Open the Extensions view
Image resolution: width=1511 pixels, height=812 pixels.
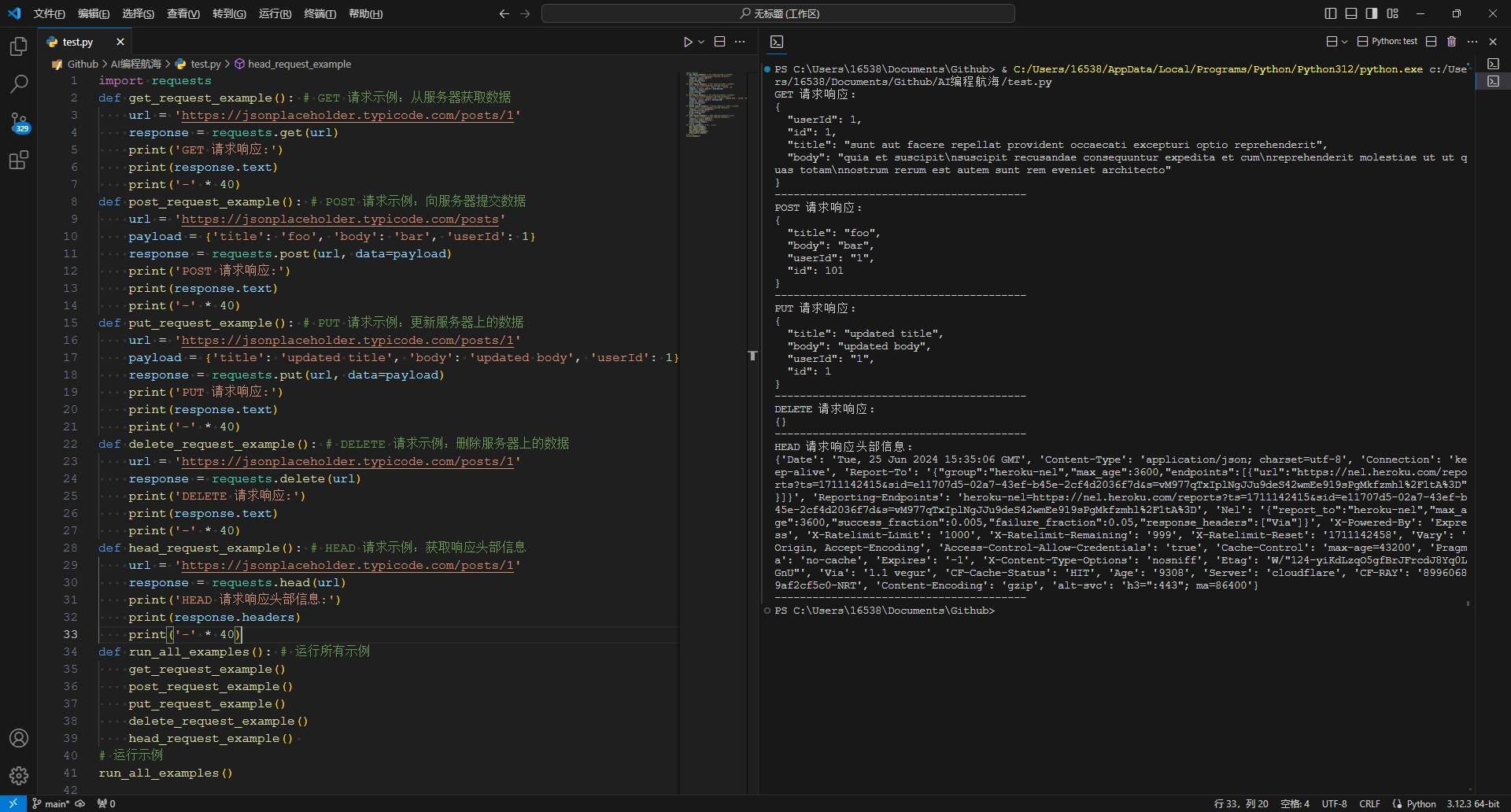[19, 161]
